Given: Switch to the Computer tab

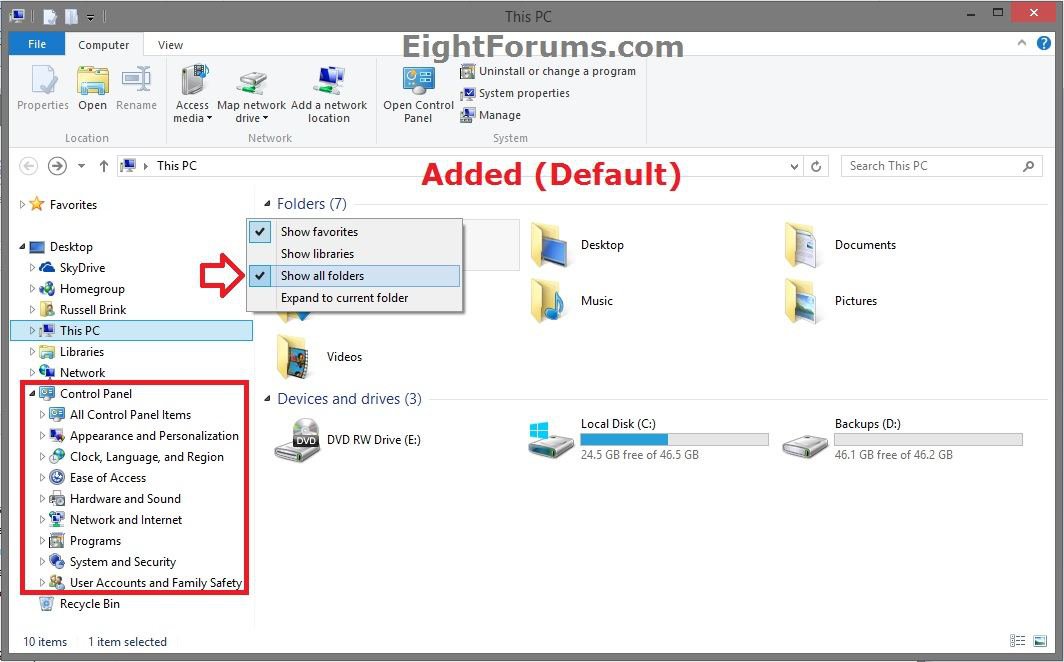Looking at the screenshot, I should click(103, 45).
